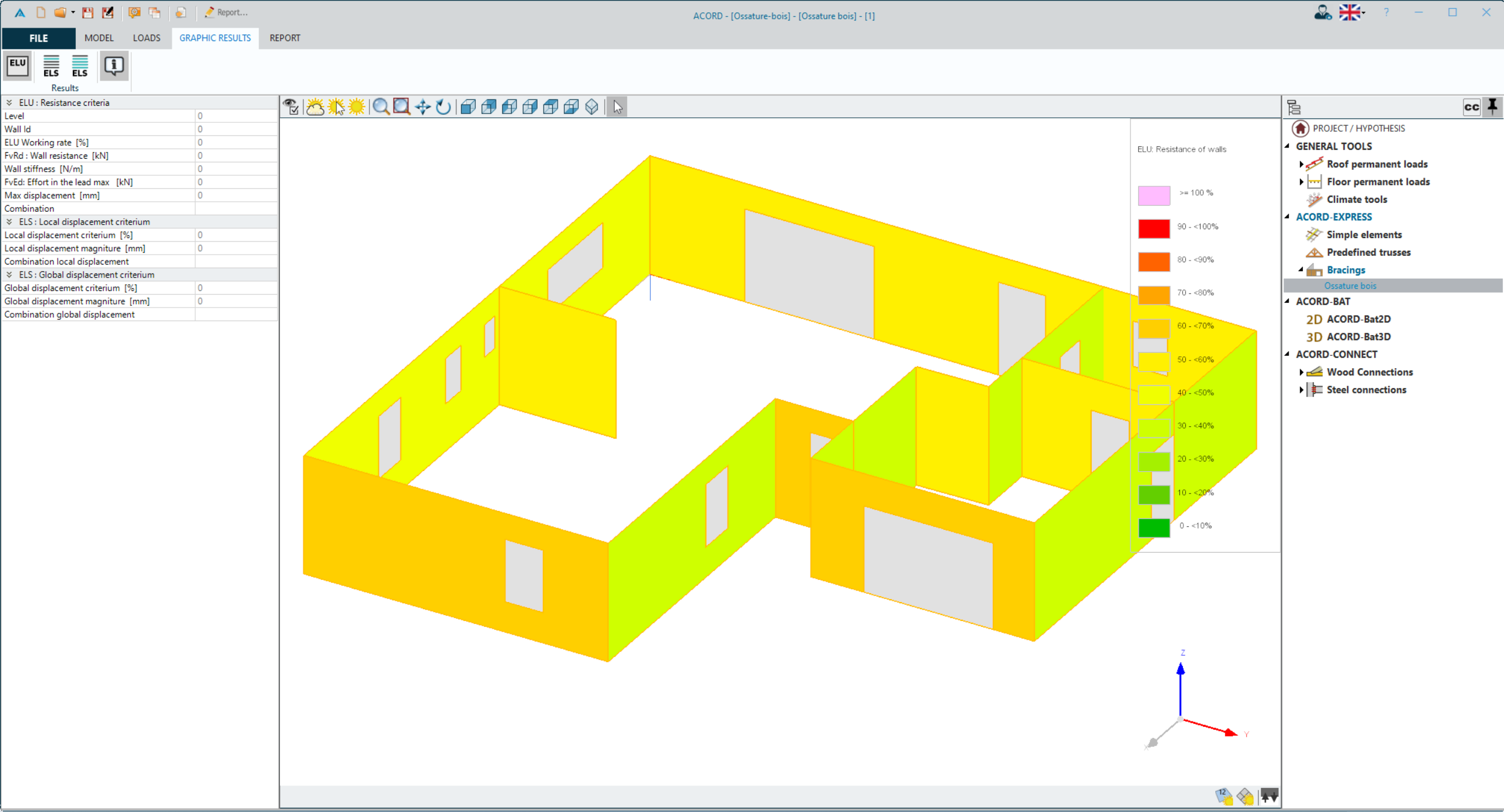Click the isometric wireframe cube view
Screen dimensions: 1504x812
click(592, 106)
